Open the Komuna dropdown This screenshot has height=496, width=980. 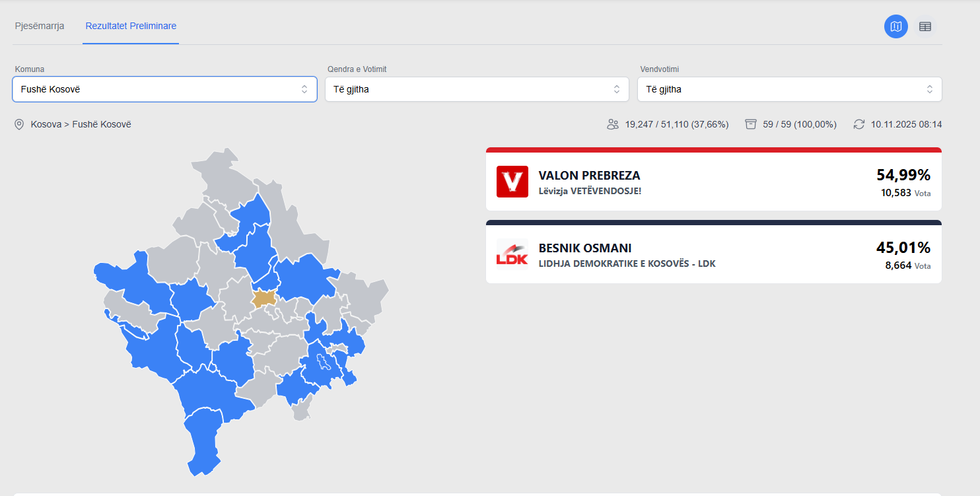point(165,89)
